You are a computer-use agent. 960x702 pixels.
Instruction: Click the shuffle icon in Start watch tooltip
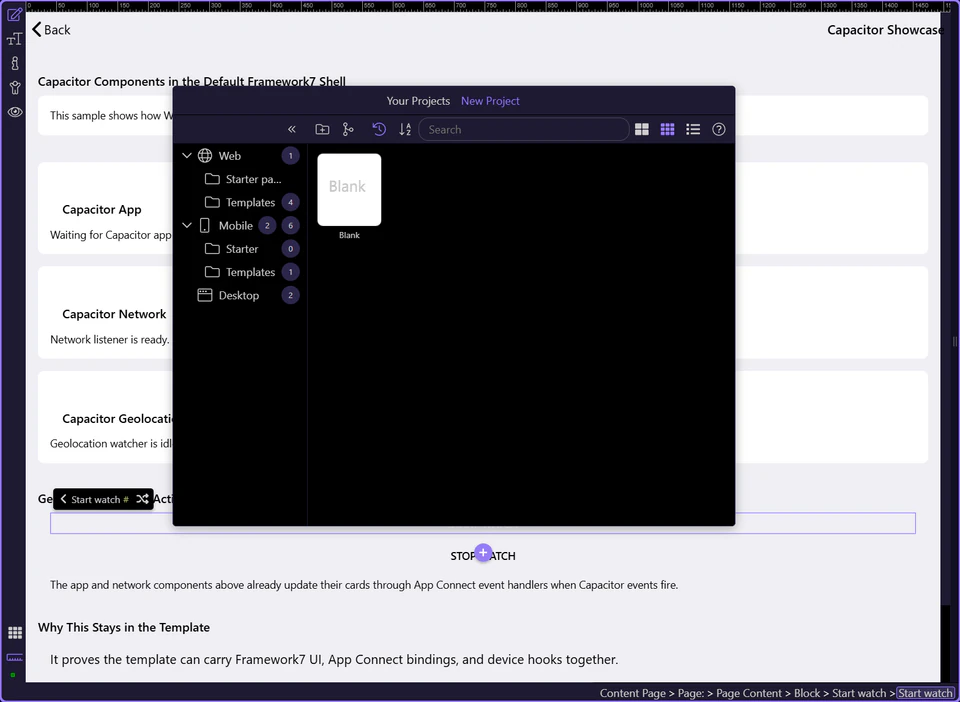pyautogui.click(x=142, y=499)
